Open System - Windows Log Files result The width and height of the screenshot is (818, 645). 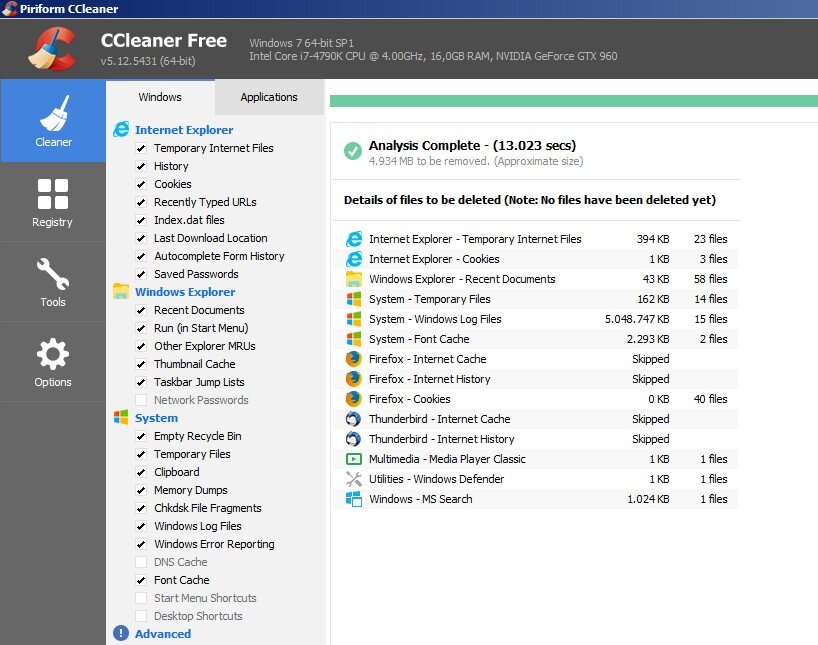pyautogui.click(x=536, y=319)
